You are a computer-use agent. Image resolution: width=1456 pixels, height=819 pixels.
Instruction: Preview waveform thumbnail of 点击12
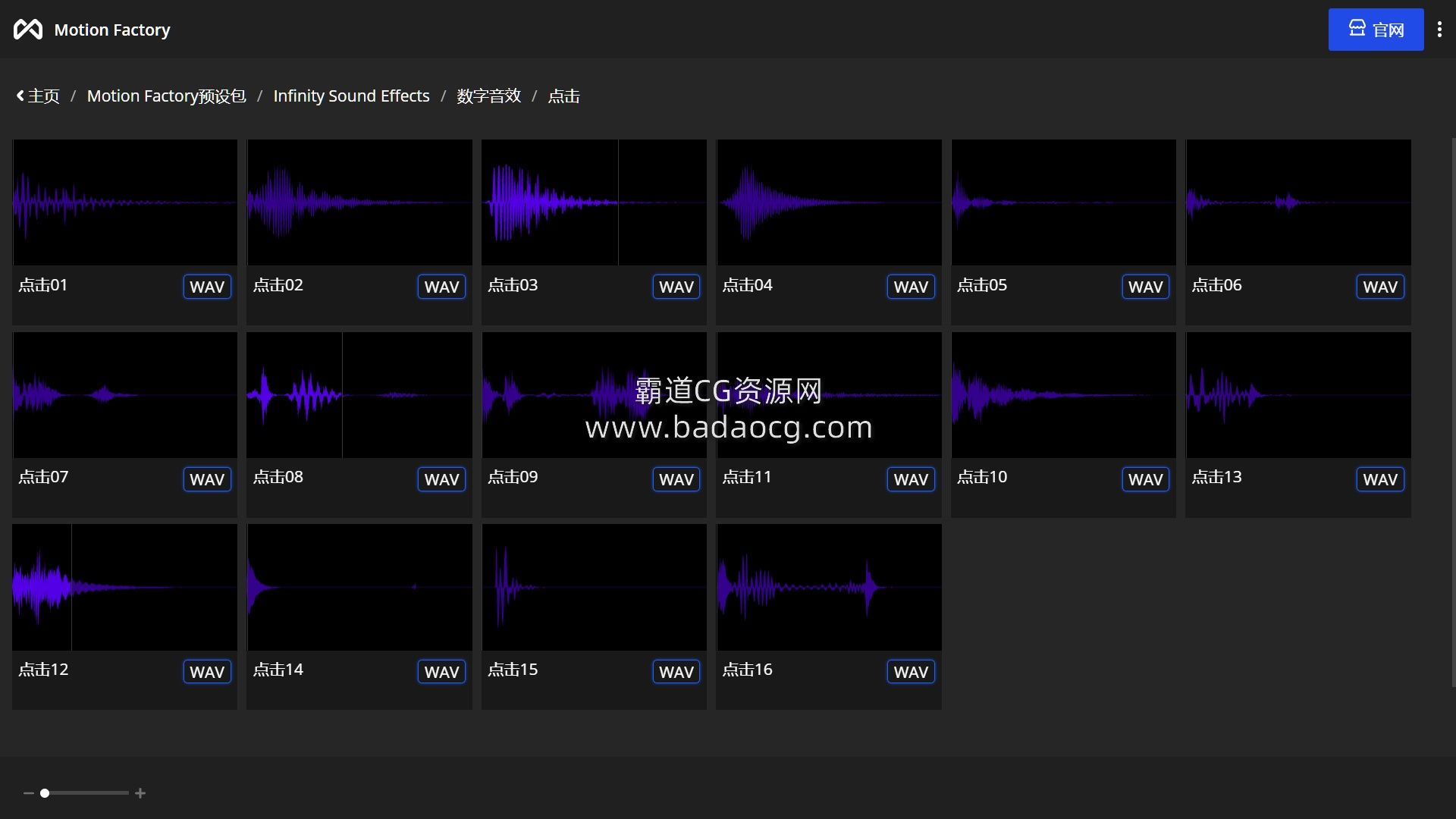124,588
